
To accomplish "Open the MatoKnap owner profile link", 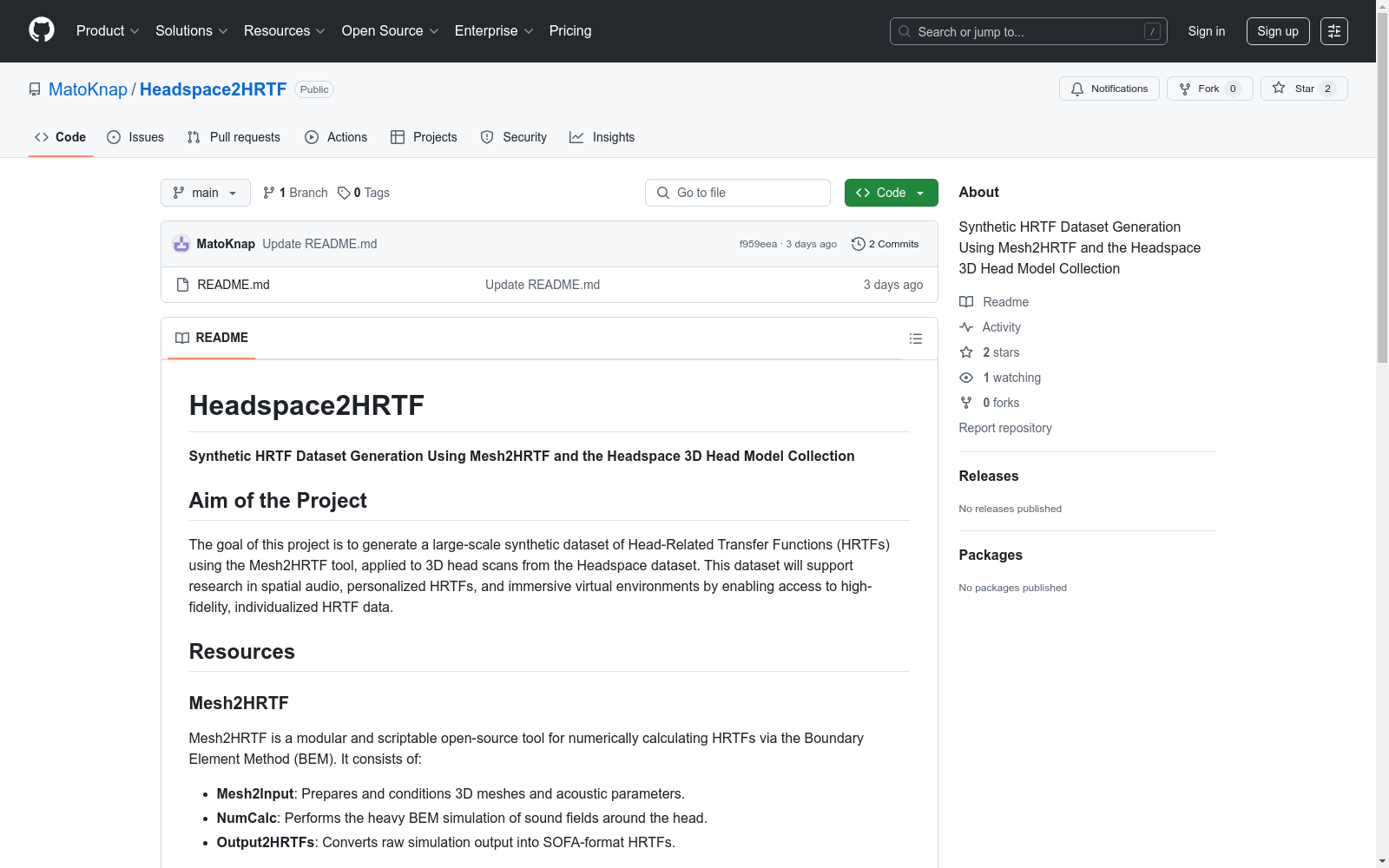I will (x=88, y=89).
